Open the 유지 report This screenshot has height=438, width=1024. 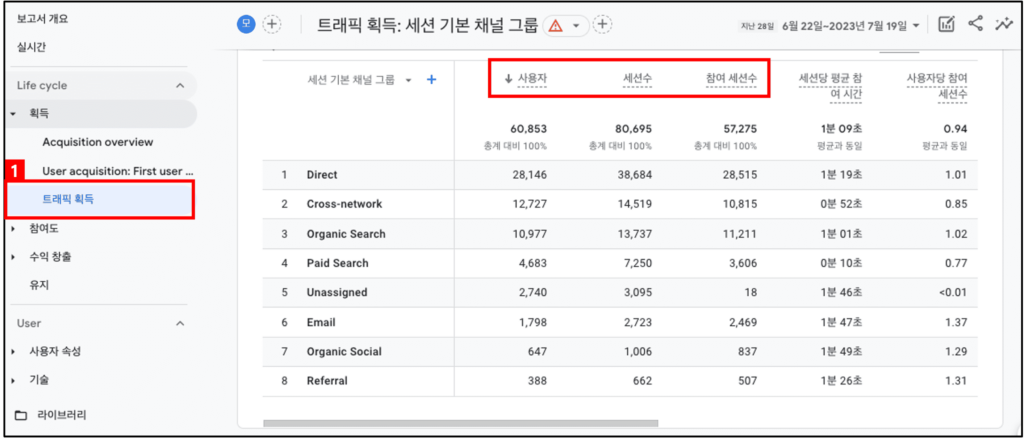pyautogui.click(x=39, y=285)
